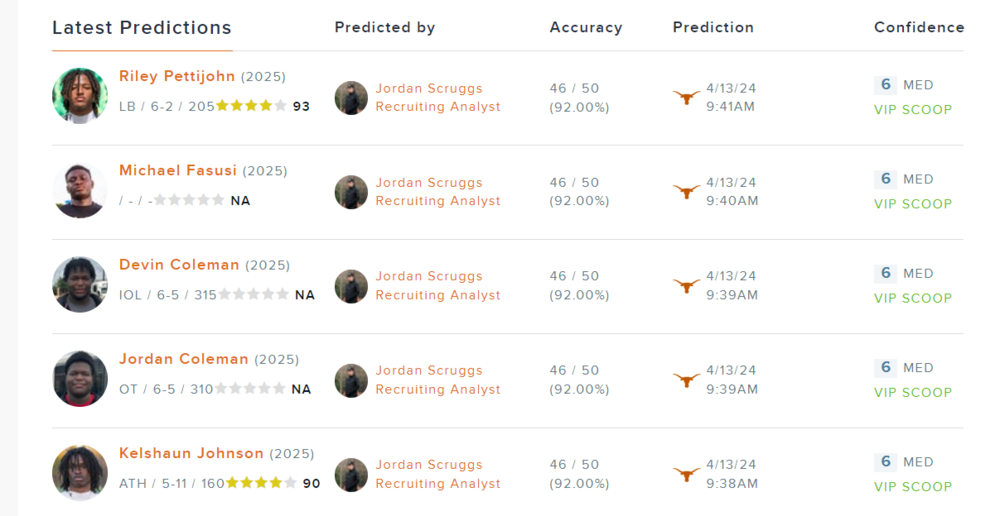Click Longhorns logo in Michael Fasusi row
1000x516 pixels.
point(686,191)
